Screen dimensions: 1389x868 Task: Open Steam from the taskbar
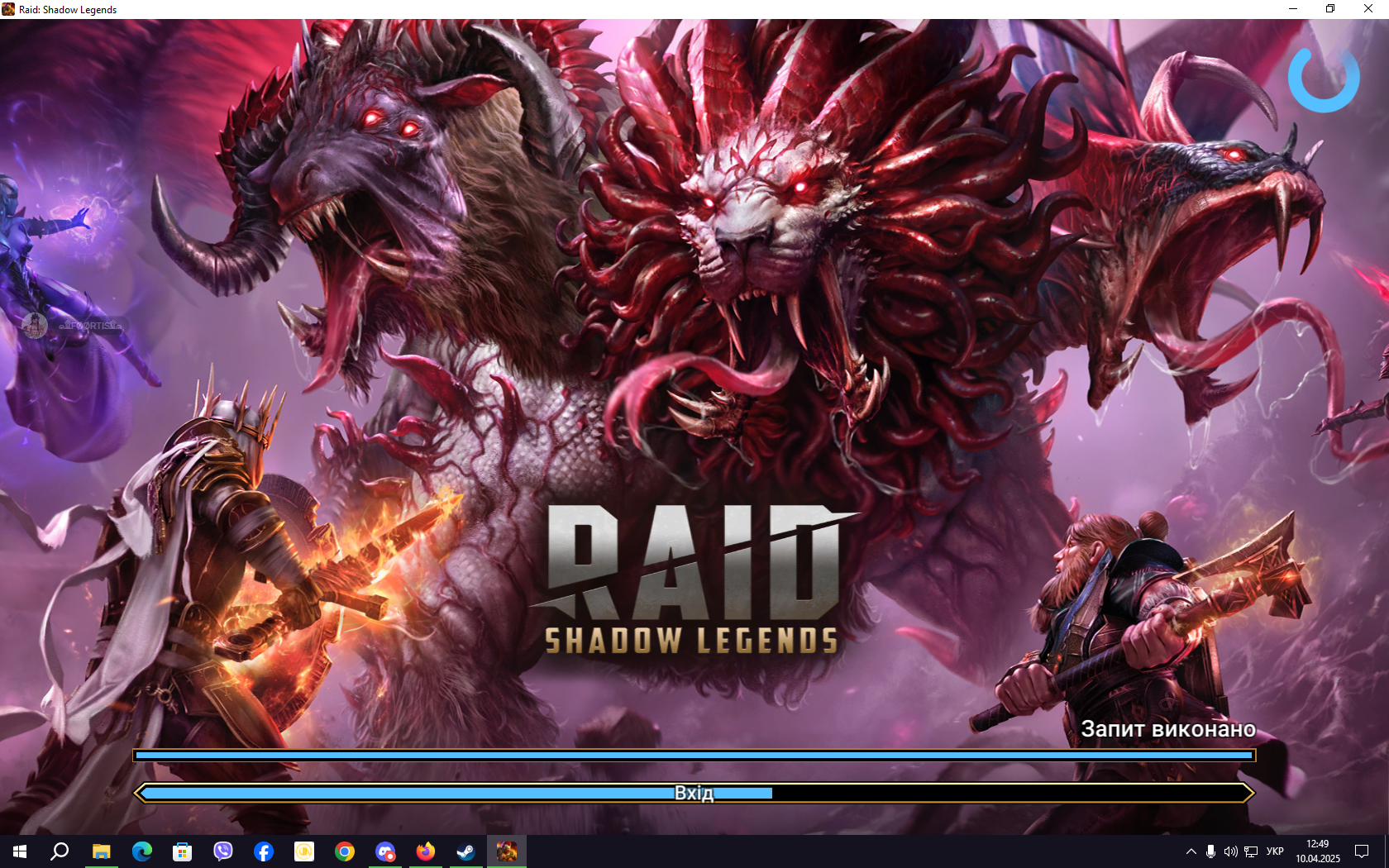point(465,851)
